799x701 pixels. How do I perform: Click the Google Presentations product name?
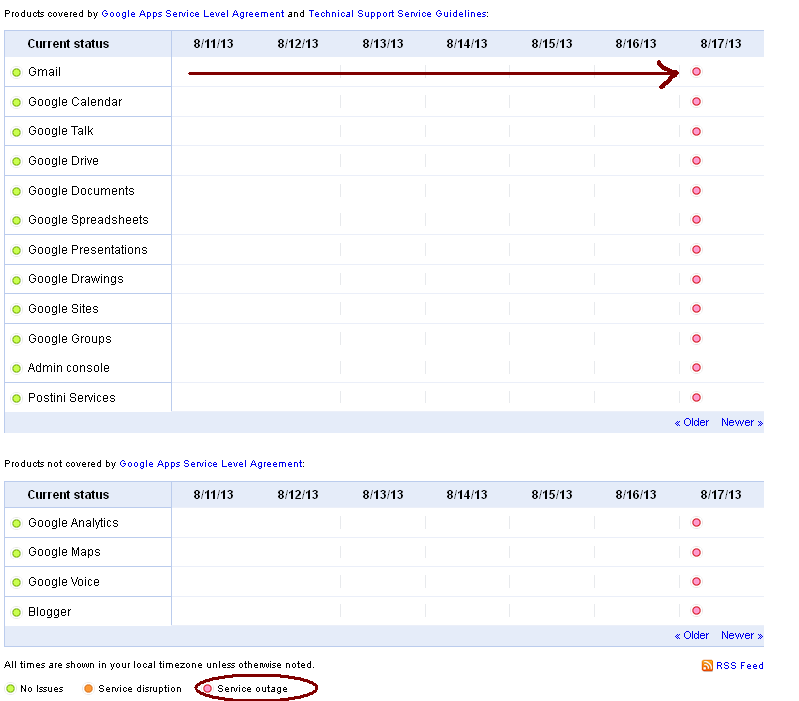pos(88,250)
